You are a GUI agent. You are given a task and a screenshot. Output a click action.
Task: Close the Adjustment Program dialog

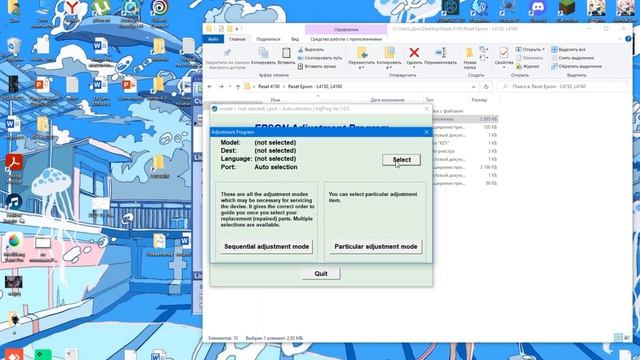tap(427, 132)
